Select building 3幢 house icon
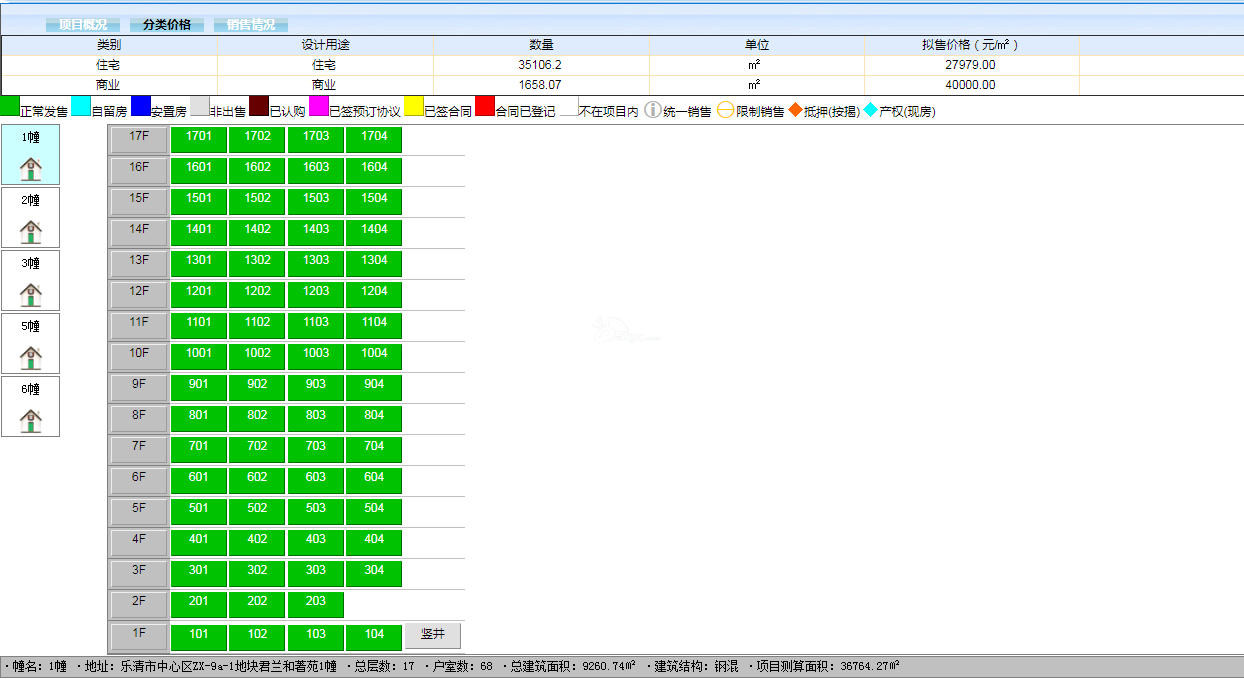Screen dimensions: 1244x679 pos(31,294)
